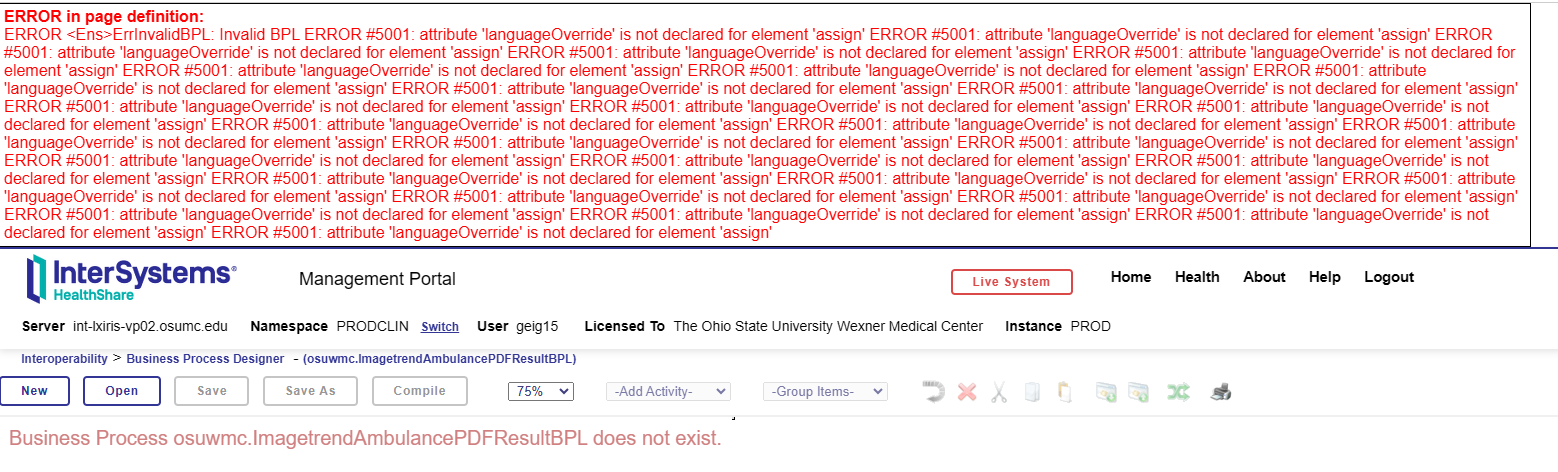
Task: Go to the Interoperability breadcrumb link
Action: tap(64, 359)
